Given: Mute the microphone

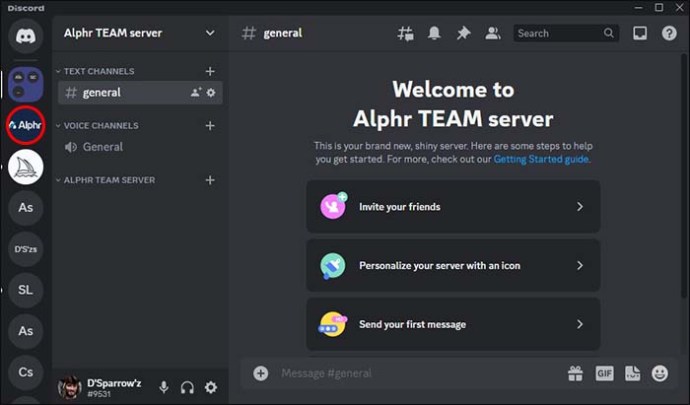Looking at the screenshot, I should tap(163, 387).
